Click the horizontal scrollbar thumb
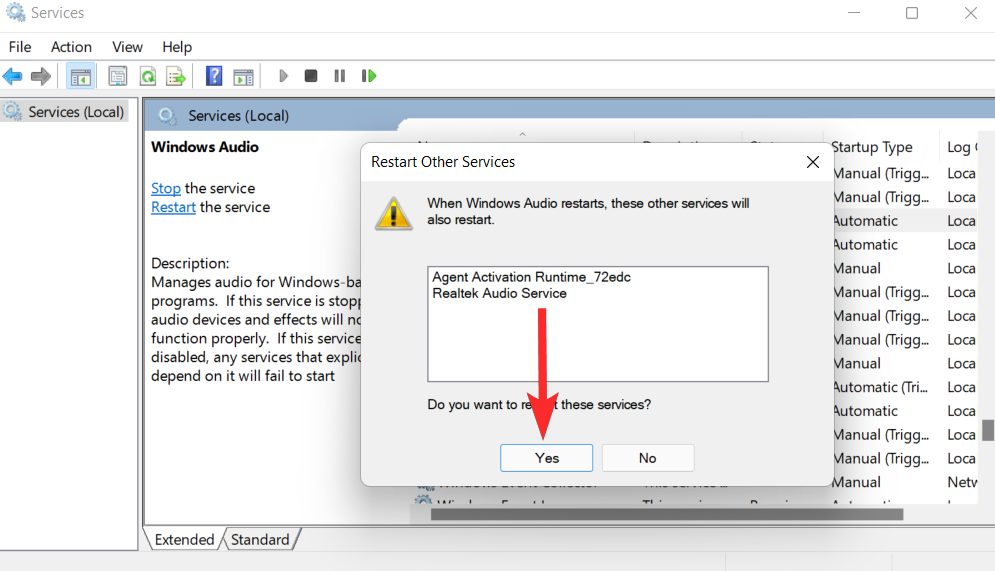Viewport: 995px width, 571px height. (667, 514)
